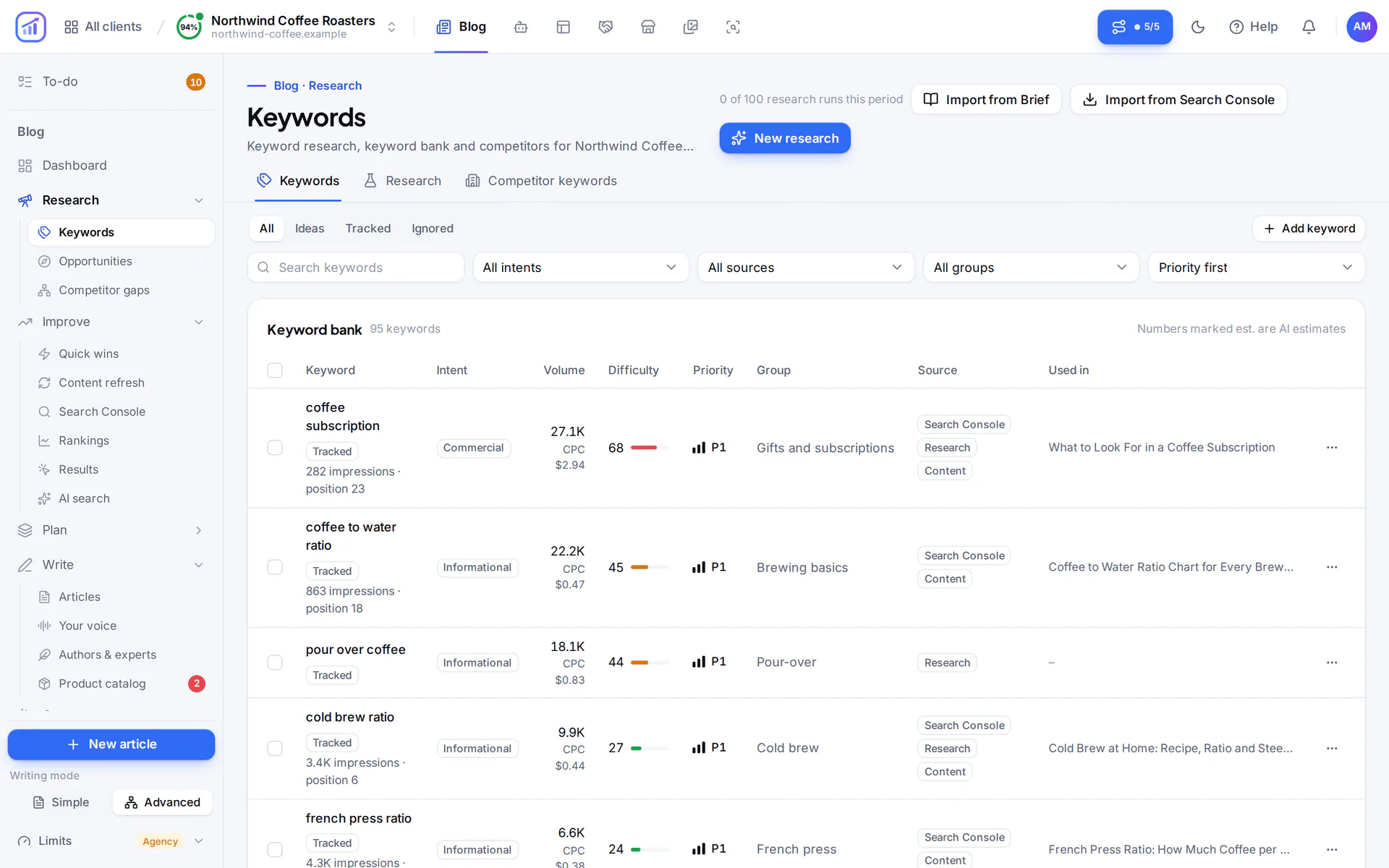Click Import from Search Console
The height and width of the screenshot is (868, 1389).
(1178, 100)
